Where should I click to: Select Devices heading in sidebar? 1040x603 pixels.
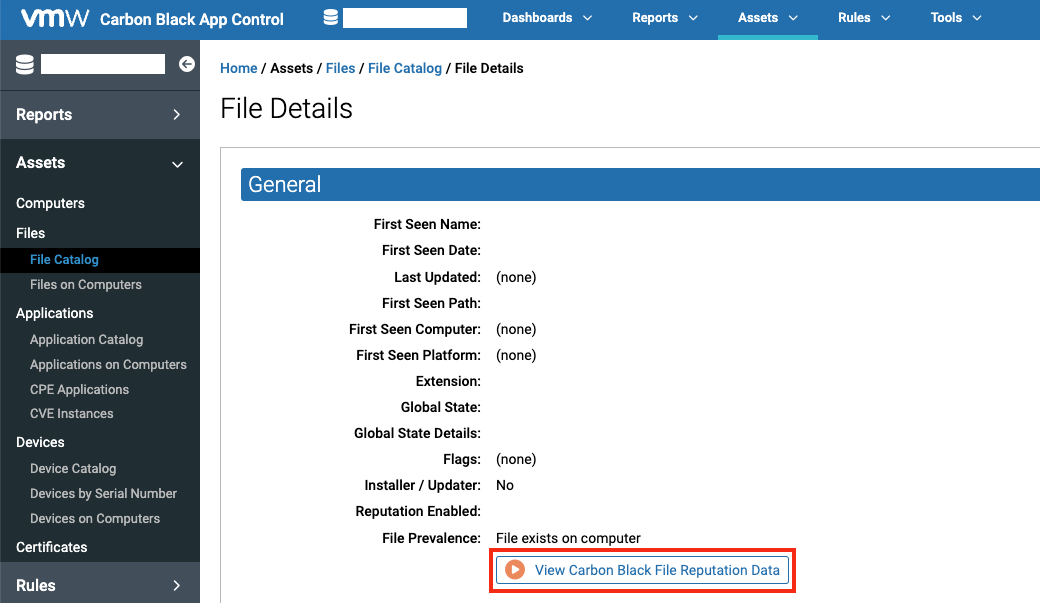click(40, 442)
